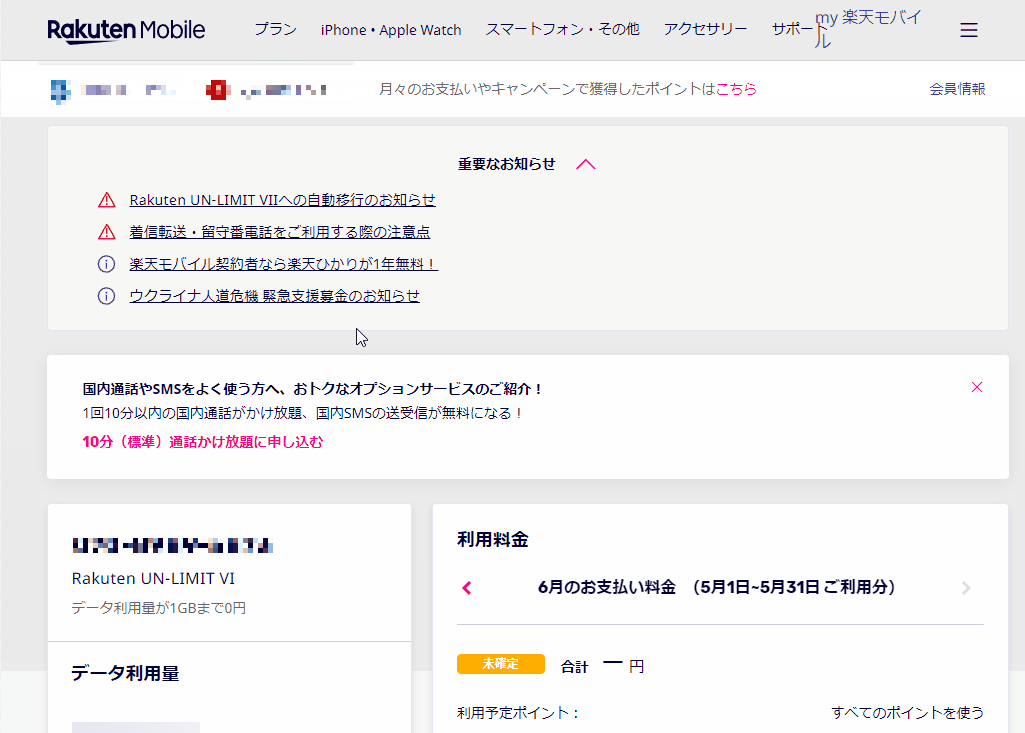Open Rakuten UN-LIMIT VII自動移行 notice
The height and width of the screenshot is (733, 1025).
[x=282, y=200]
